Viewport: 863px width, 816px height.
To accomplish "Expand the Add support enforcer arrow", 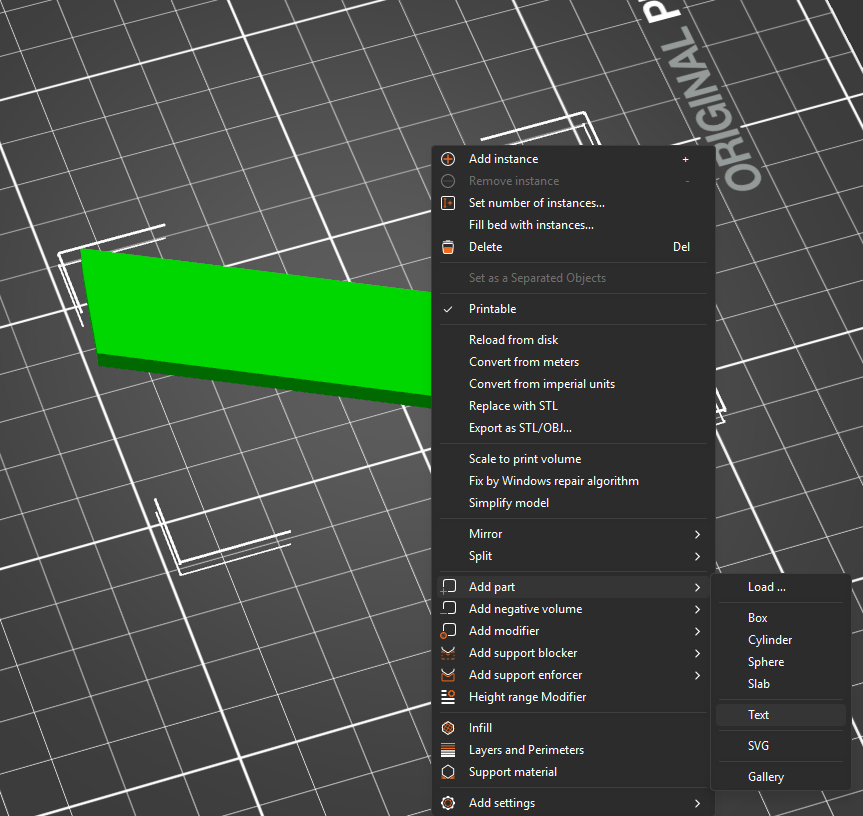I will click(x=697, y=675).
